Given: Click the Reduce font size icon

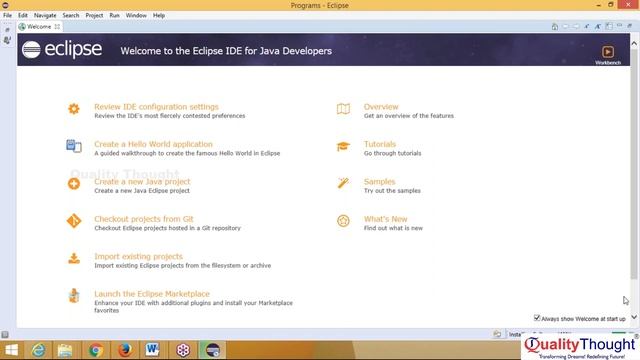Looking at the screenshot, I should tap(587, 27).
